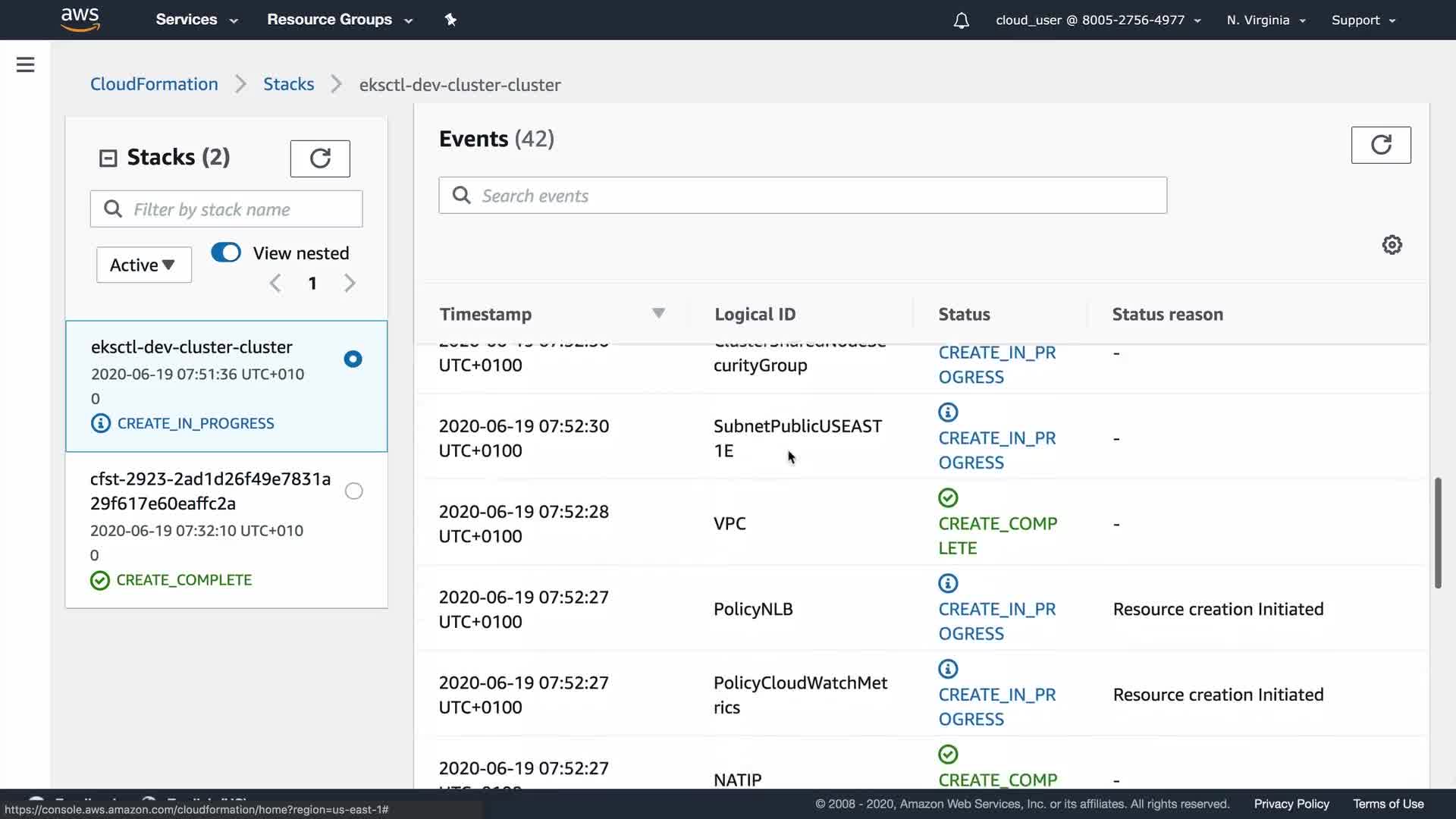Click the pin shortcut icon

coord(450,20)
